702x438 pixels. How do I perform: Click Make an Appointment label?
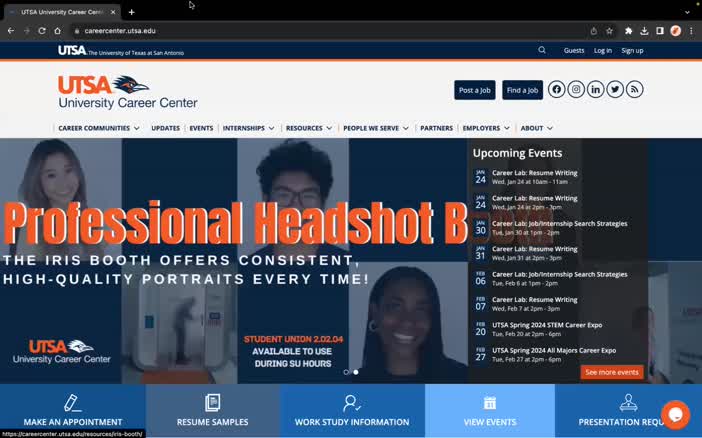(73, 422)
